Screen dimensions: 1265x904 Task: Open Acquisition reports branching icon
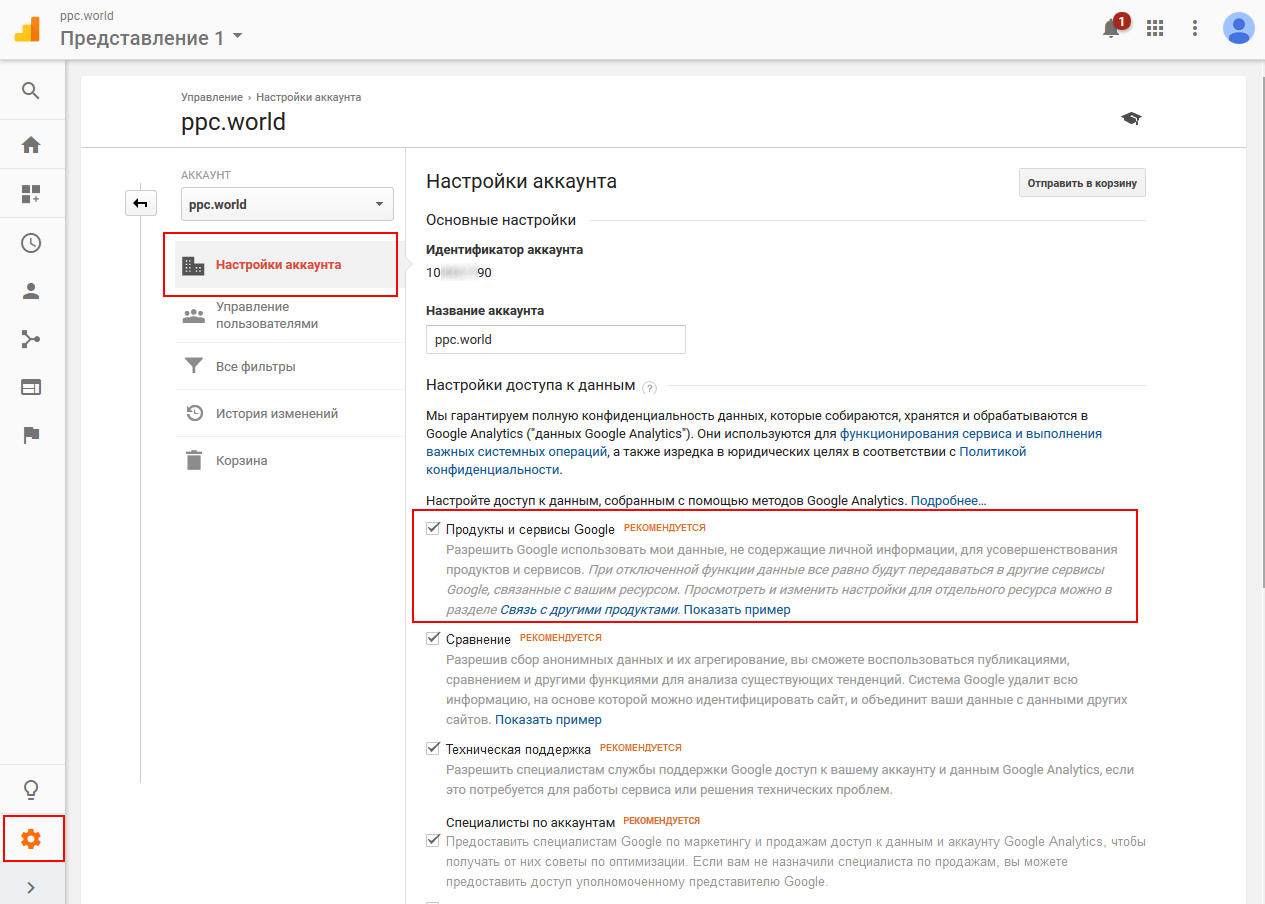point(31,339)
